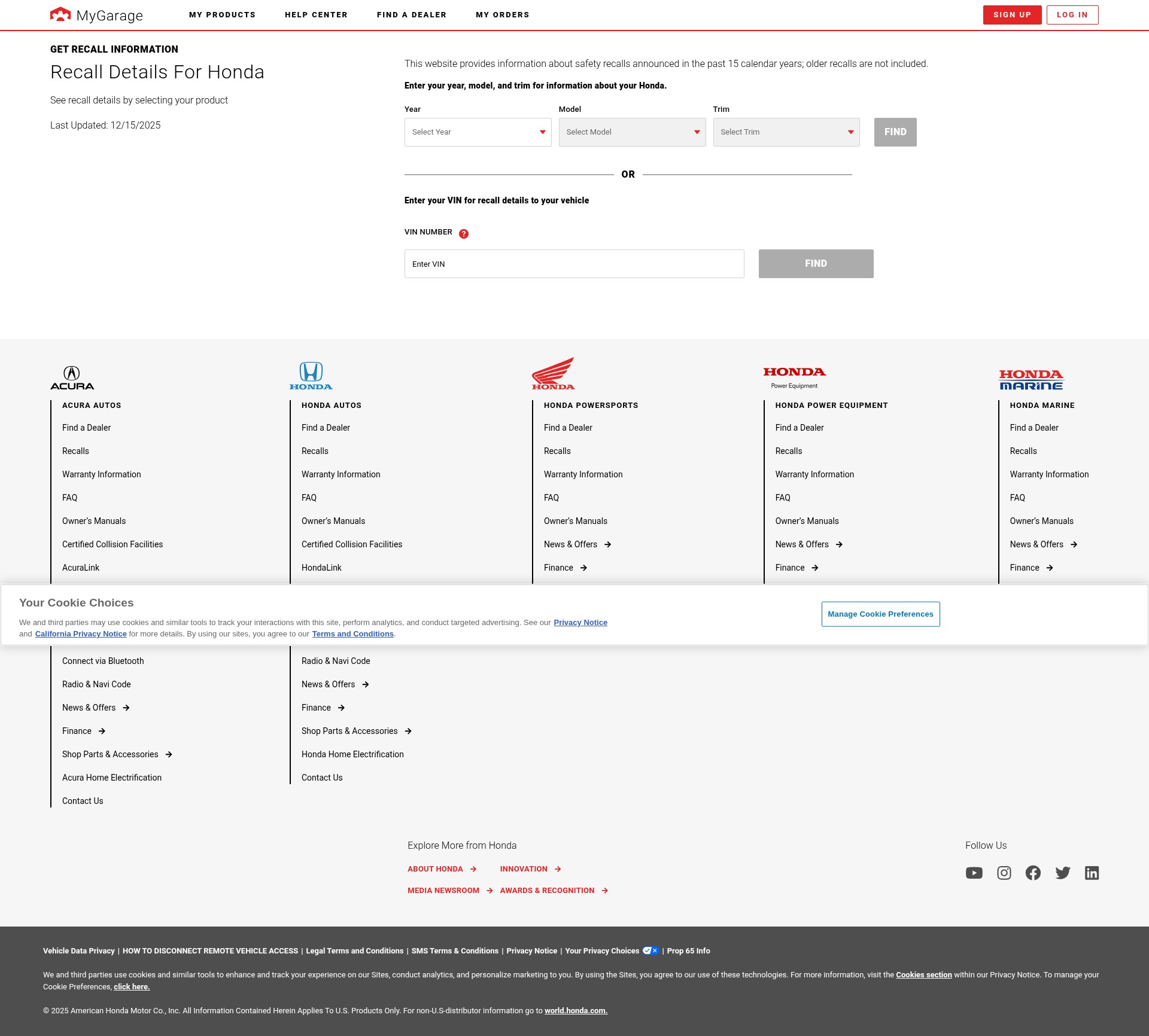
Task: Click the Acura logo in footer
Action: point(72,378)
